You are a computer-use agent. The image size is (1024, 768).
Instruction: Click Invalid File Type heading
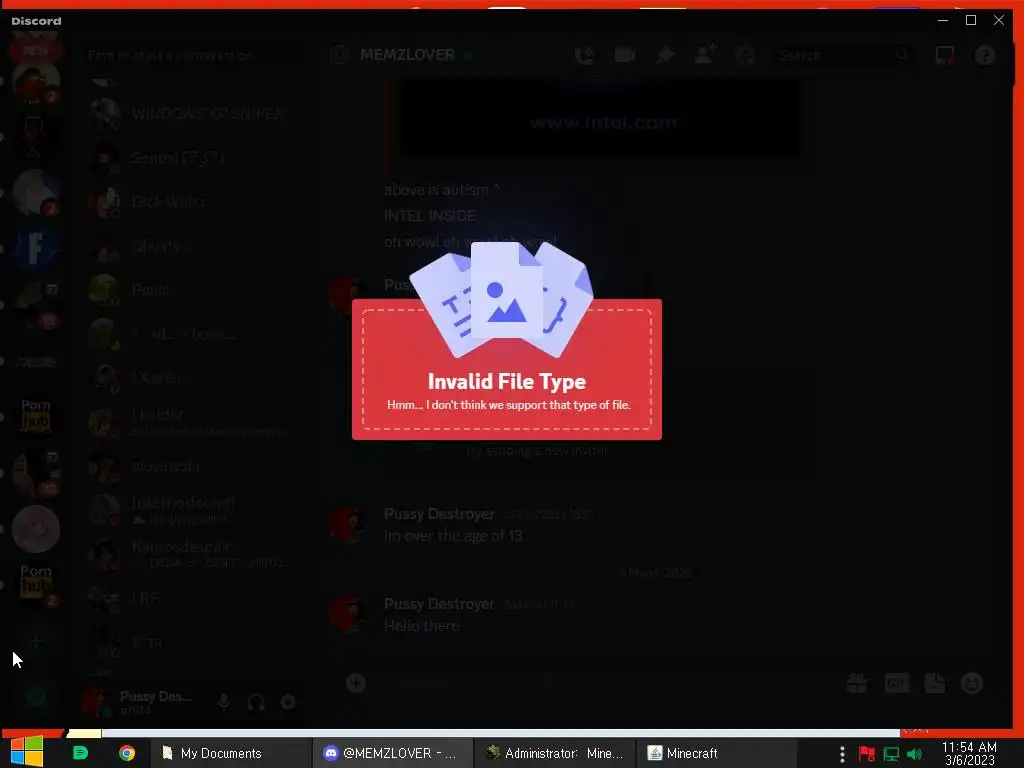pyautogui.click(x=507, y=381)
